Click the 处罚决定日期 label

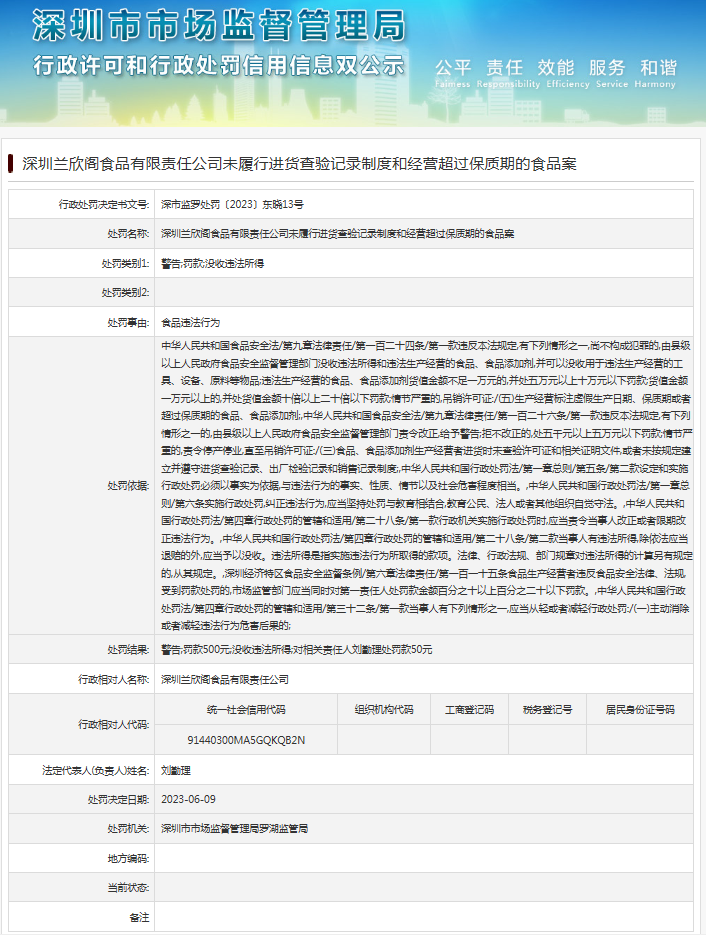coord(118,799)
